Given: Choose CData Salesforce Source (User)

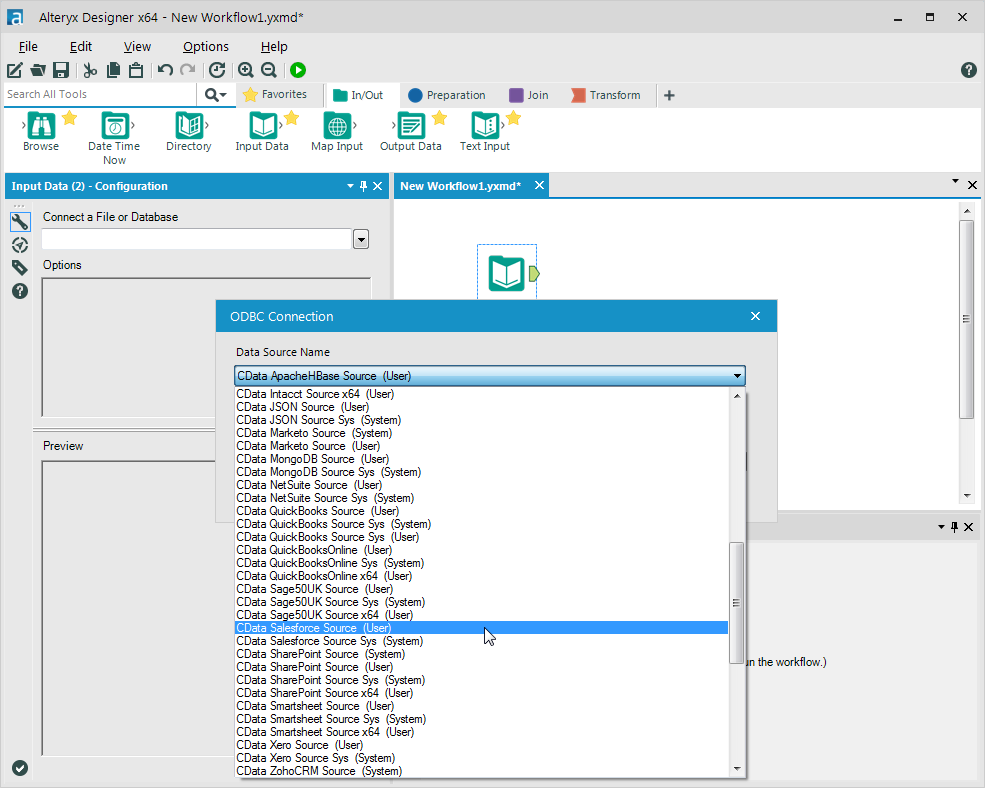Looking at the screenshot, I should (x=481, y=628).
